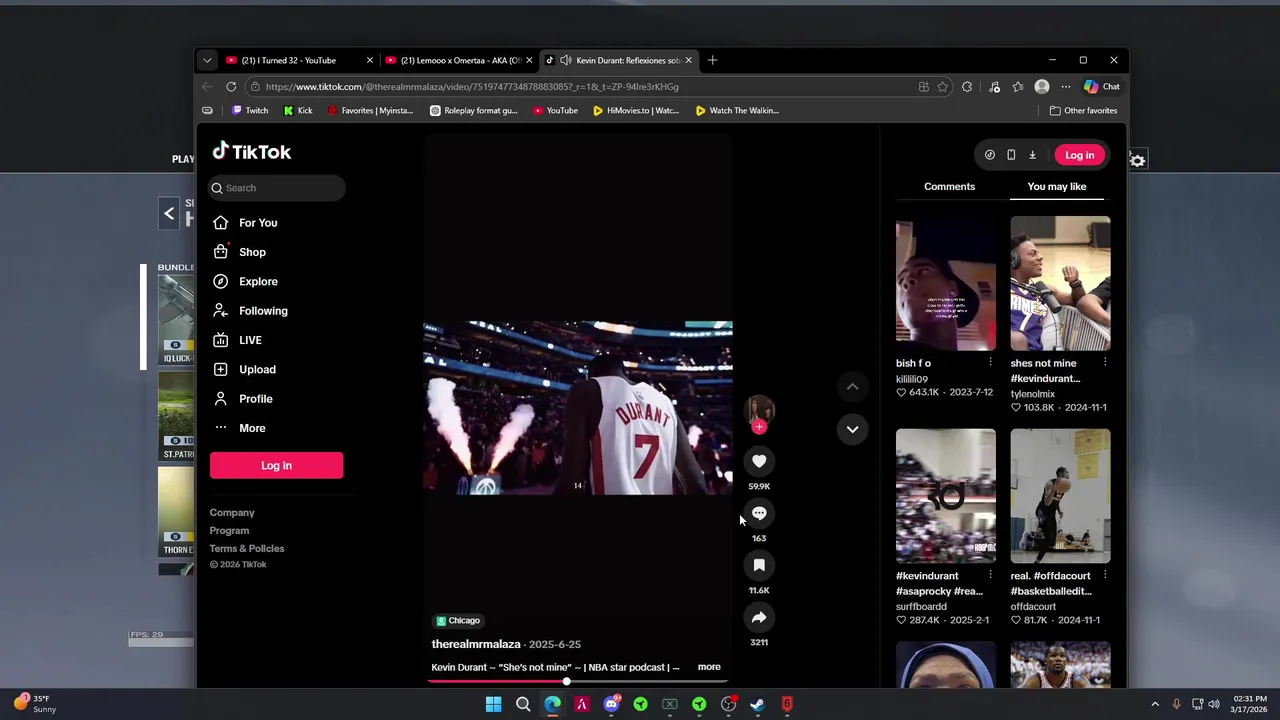The height and width of the screenshot is (720, 1280).
Task: Click the back arrow in background game window
Action: (169, 213)
